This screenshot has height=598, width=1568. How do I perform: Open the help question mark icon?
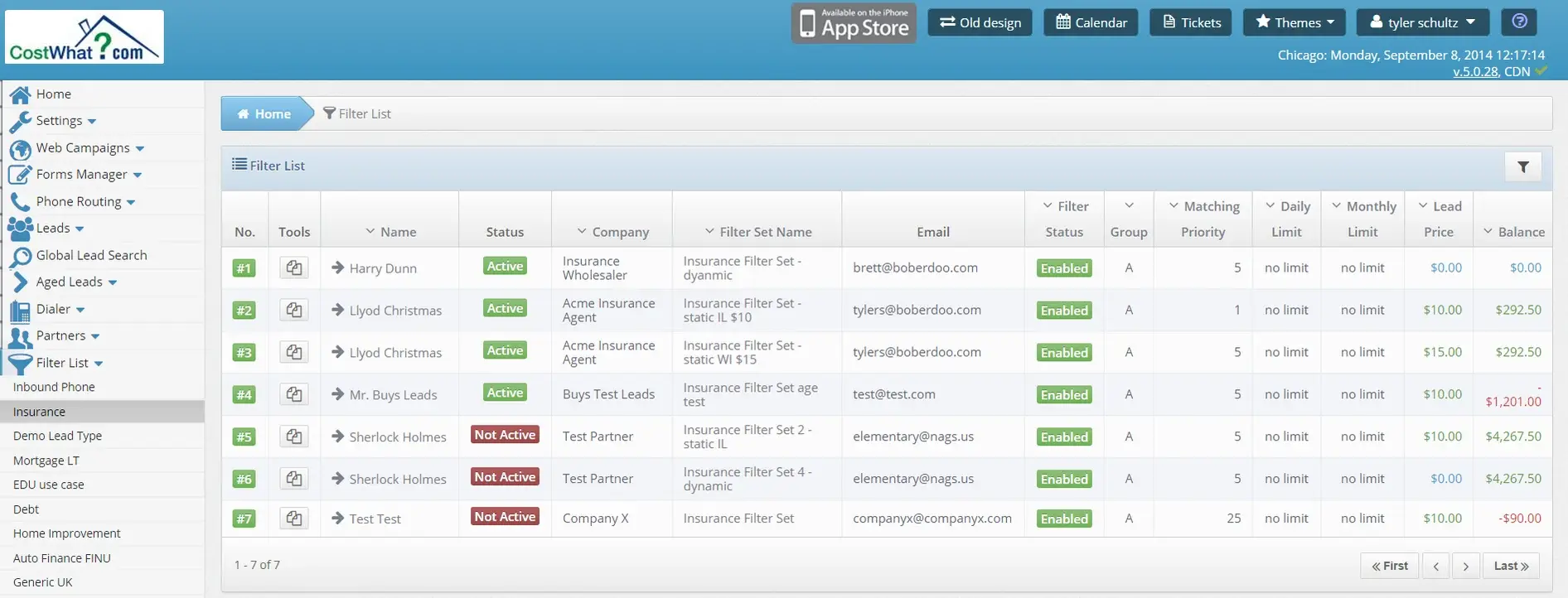tap(1518, 22)
